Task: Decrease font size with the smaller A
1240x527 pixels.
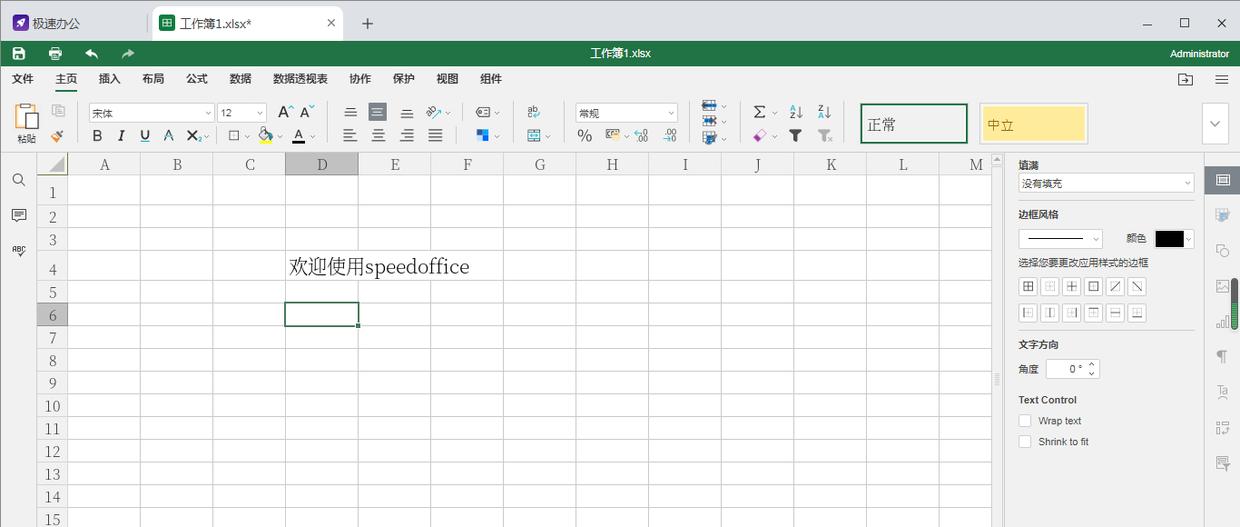Action: pyautogui.click(x=308, y=112)
